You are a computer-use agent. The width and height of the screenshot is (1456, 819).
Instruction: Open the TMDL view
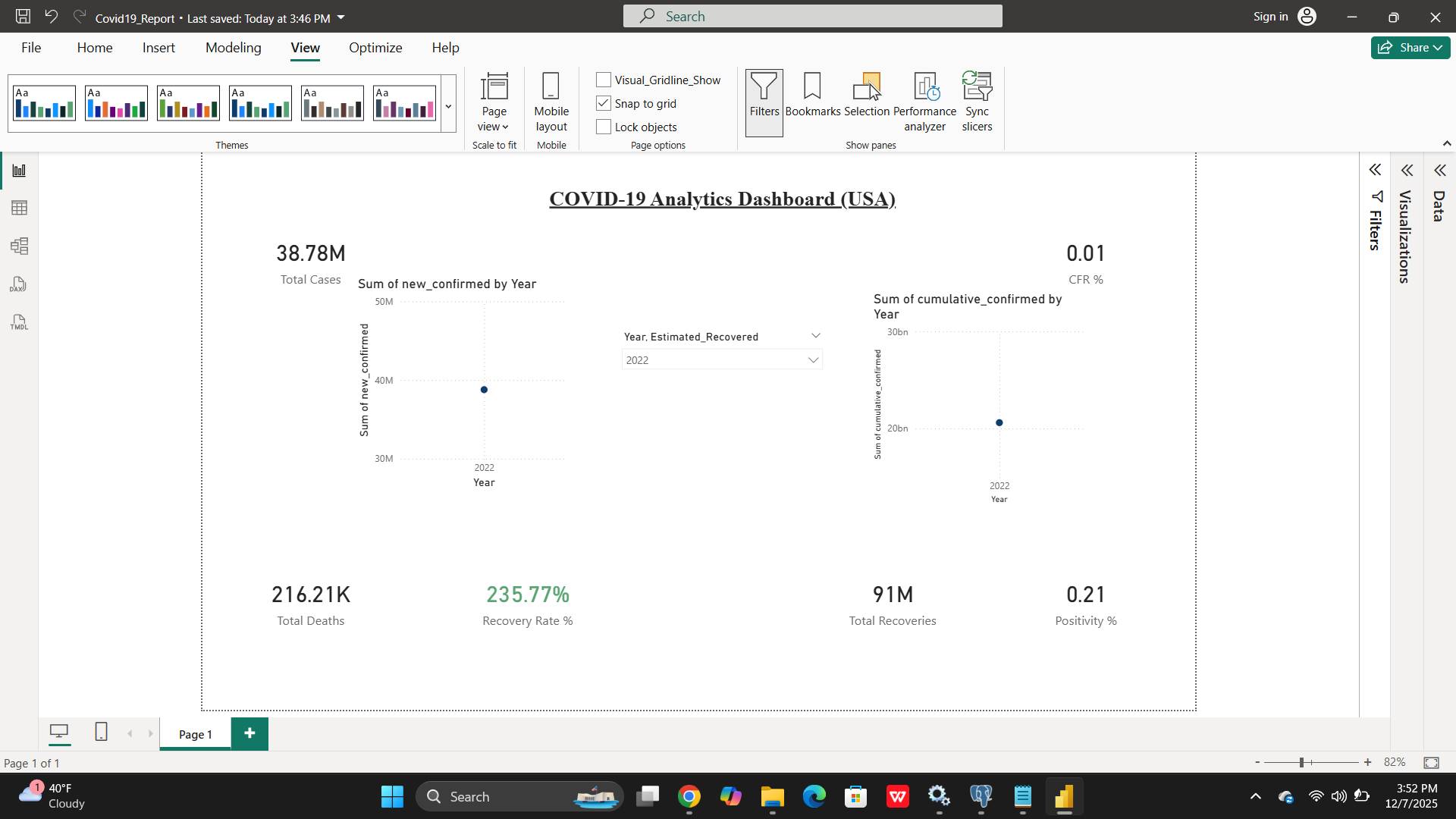[x=19, y=322]
